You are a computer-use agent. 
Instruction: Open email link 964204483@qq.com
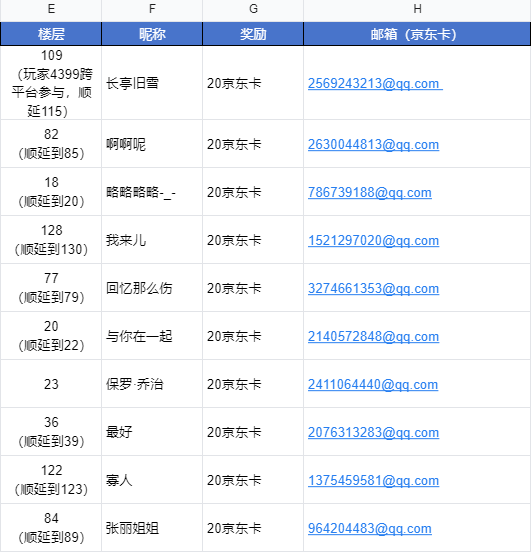[370, 528]
